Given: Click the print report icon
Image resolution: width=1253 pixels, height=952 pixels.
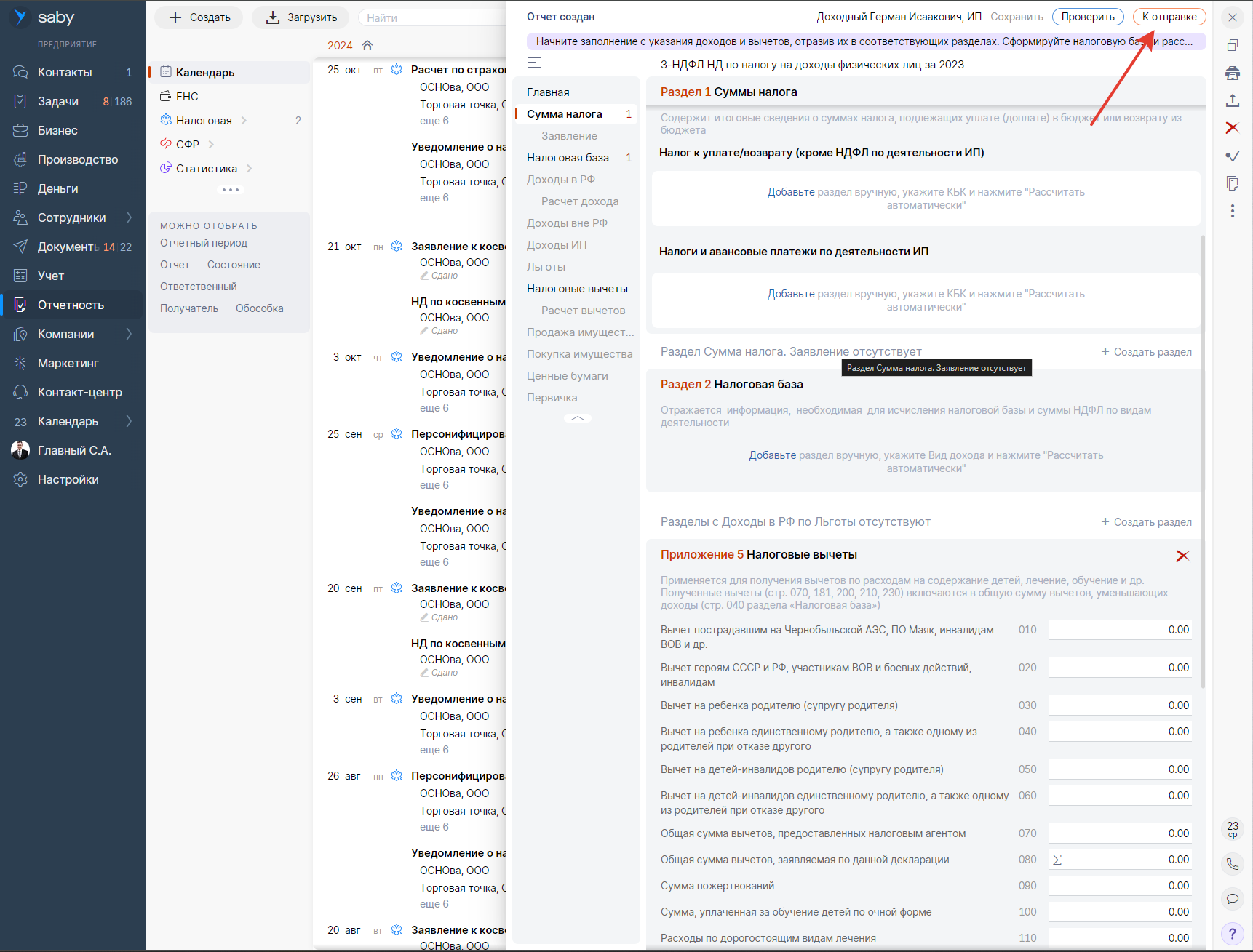Looking at the screenshot, I should click(x=1232, y=73).
